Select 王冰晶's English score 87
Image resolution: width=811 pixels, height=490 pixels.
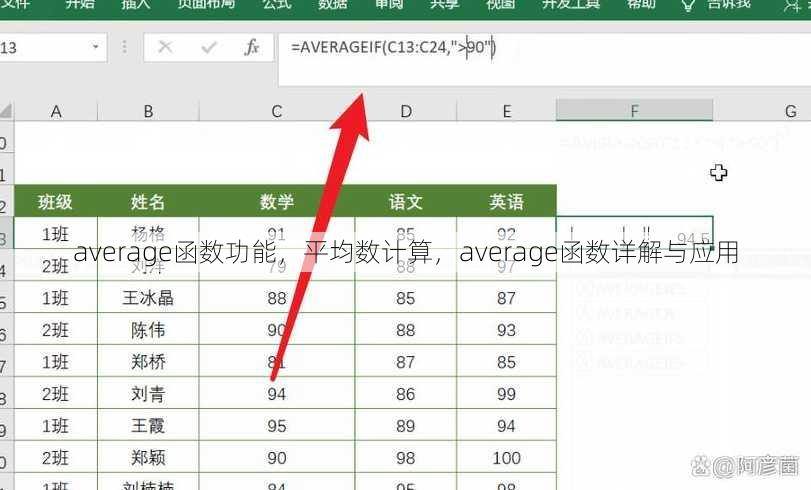point(506,298)
